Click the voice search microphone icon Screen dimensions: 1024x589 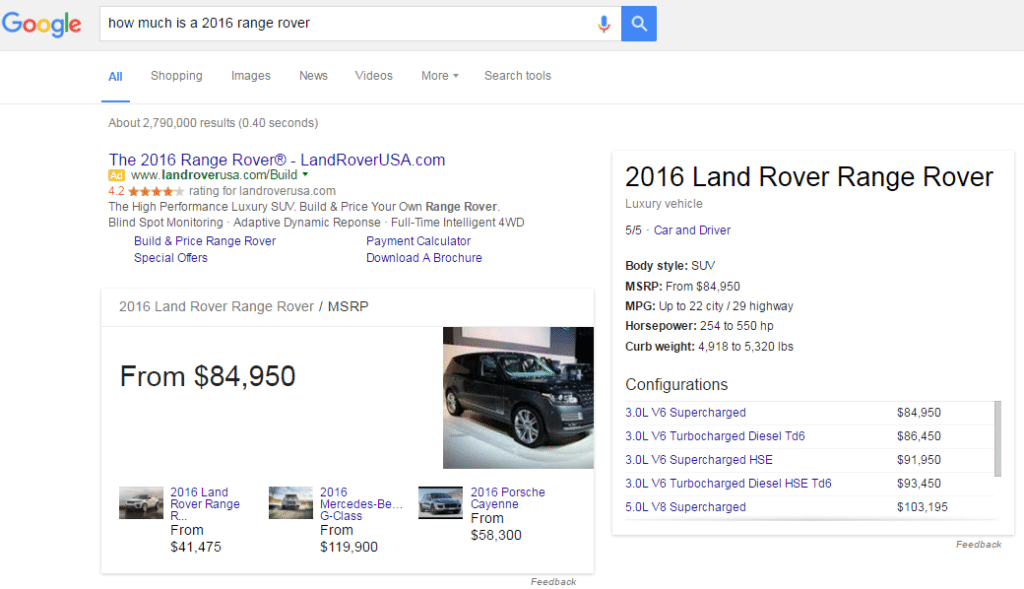(x=604, y=24)
